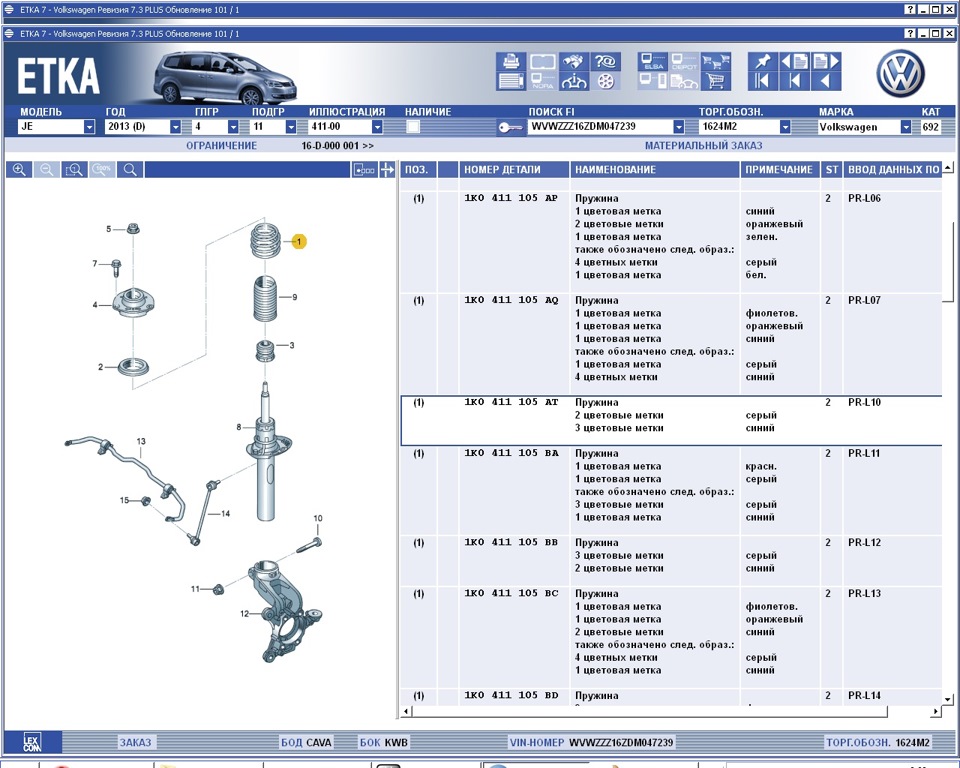Click the plain magnifier icon
Image resolution: width=960 pixels, height=768 pixels.
[x=130, y=170]
